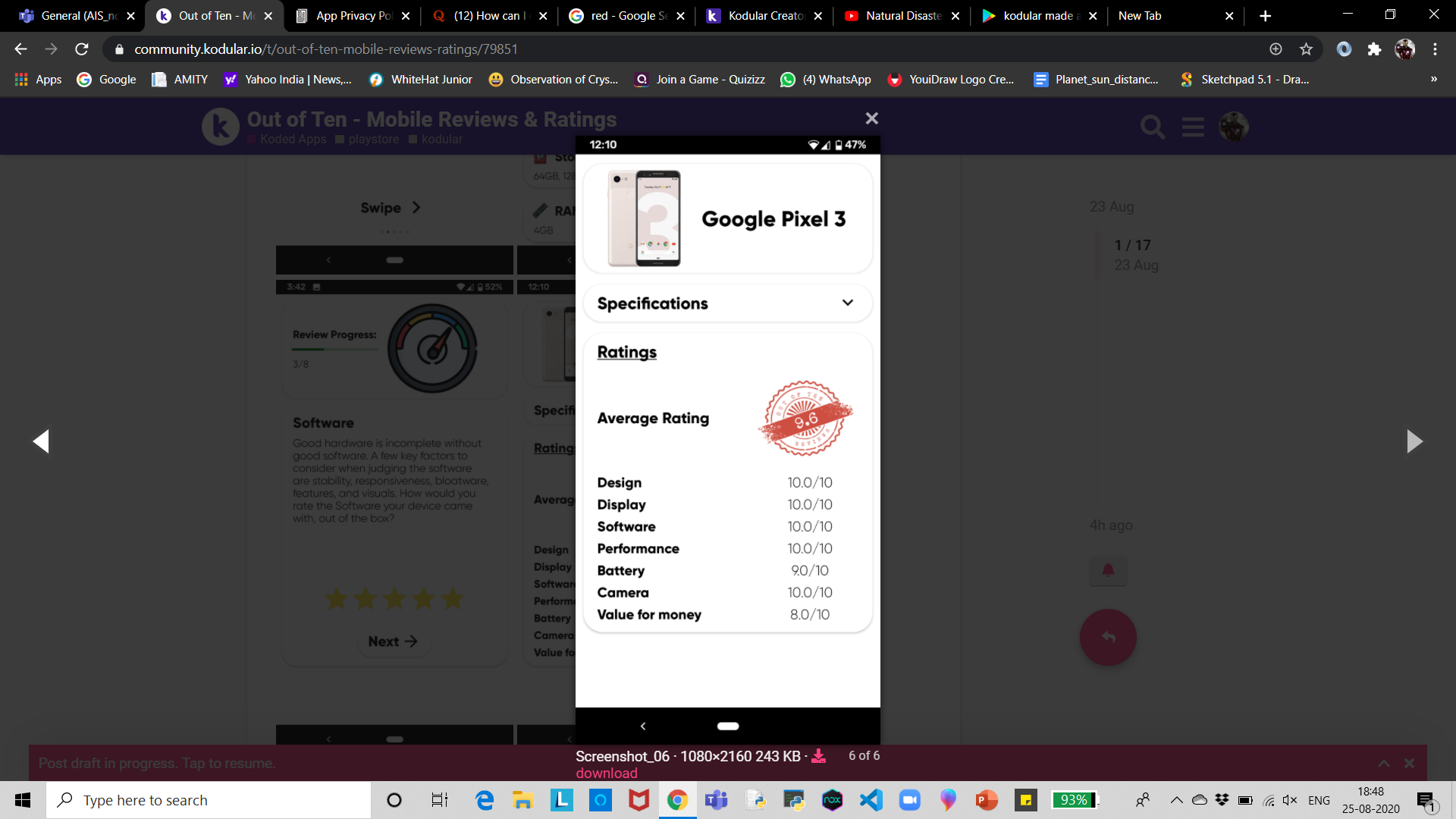Screen dimensions: 1456x819
Task: Switch to Kodular Creator tab
Action: click(x=764, y=15)
